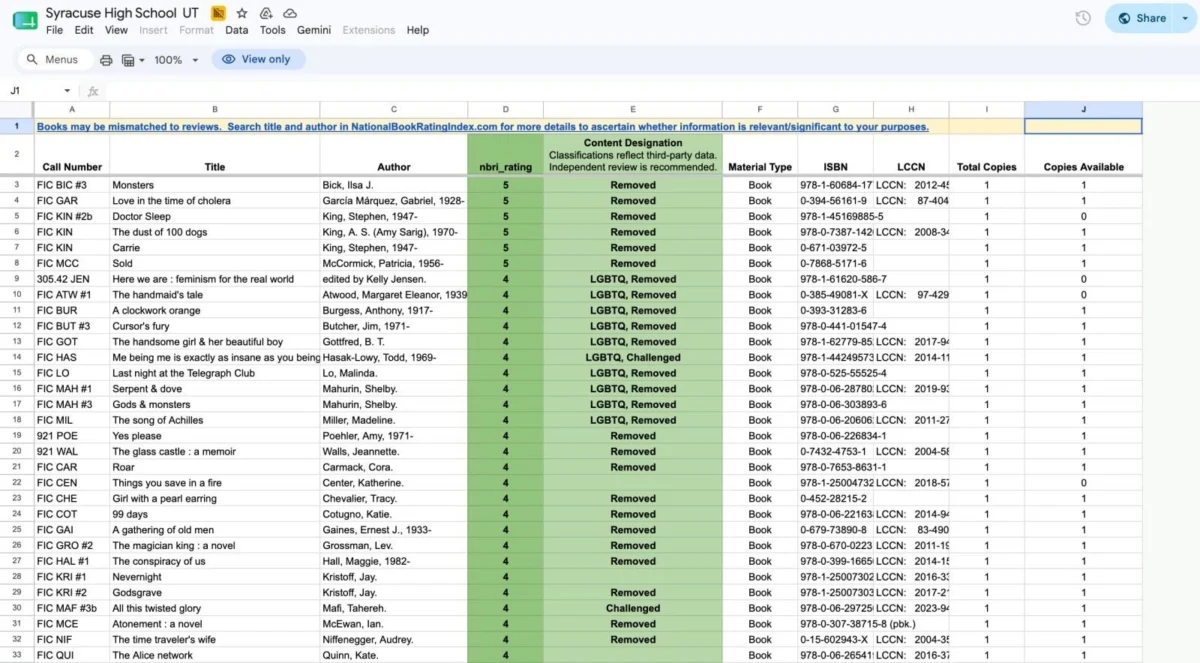Select the Challenged cell for All this twisted glory
The width and height of the screenshot is (1200, 663).
tap(633, 608)
